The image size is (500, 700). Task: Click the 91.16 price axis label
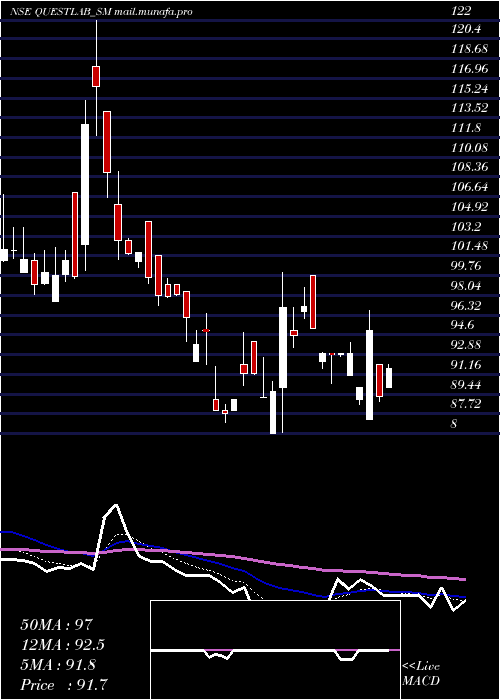click(466, 364)
